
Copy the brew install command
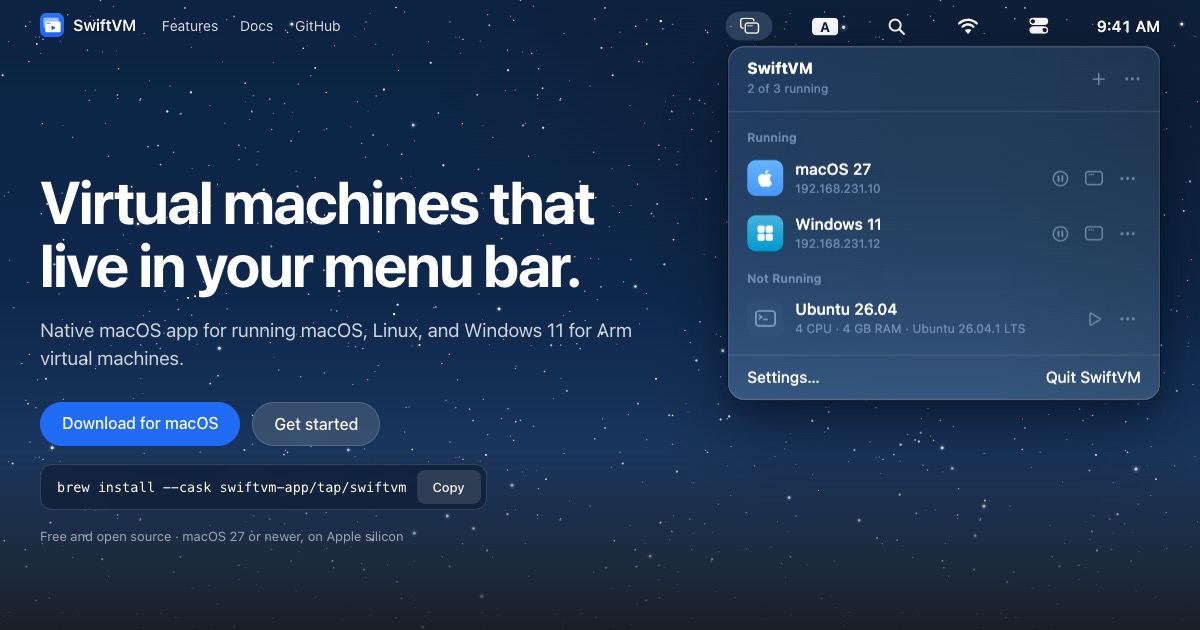448,487
